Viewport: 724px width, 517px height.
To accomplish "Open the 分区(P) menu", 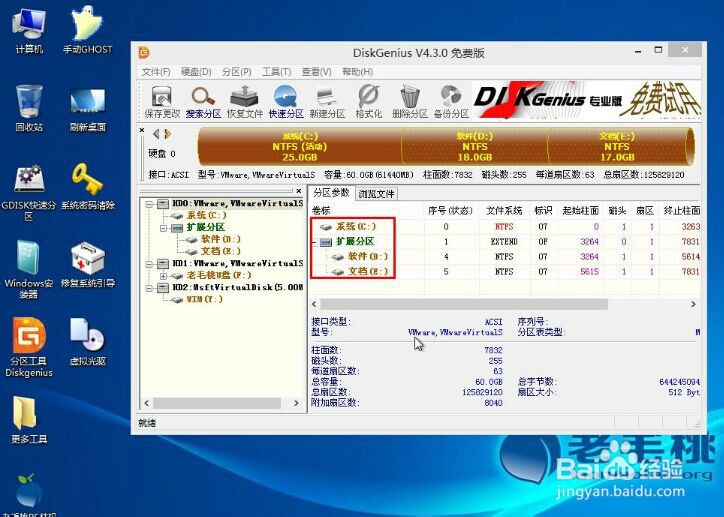I will [x=236, y=72].
